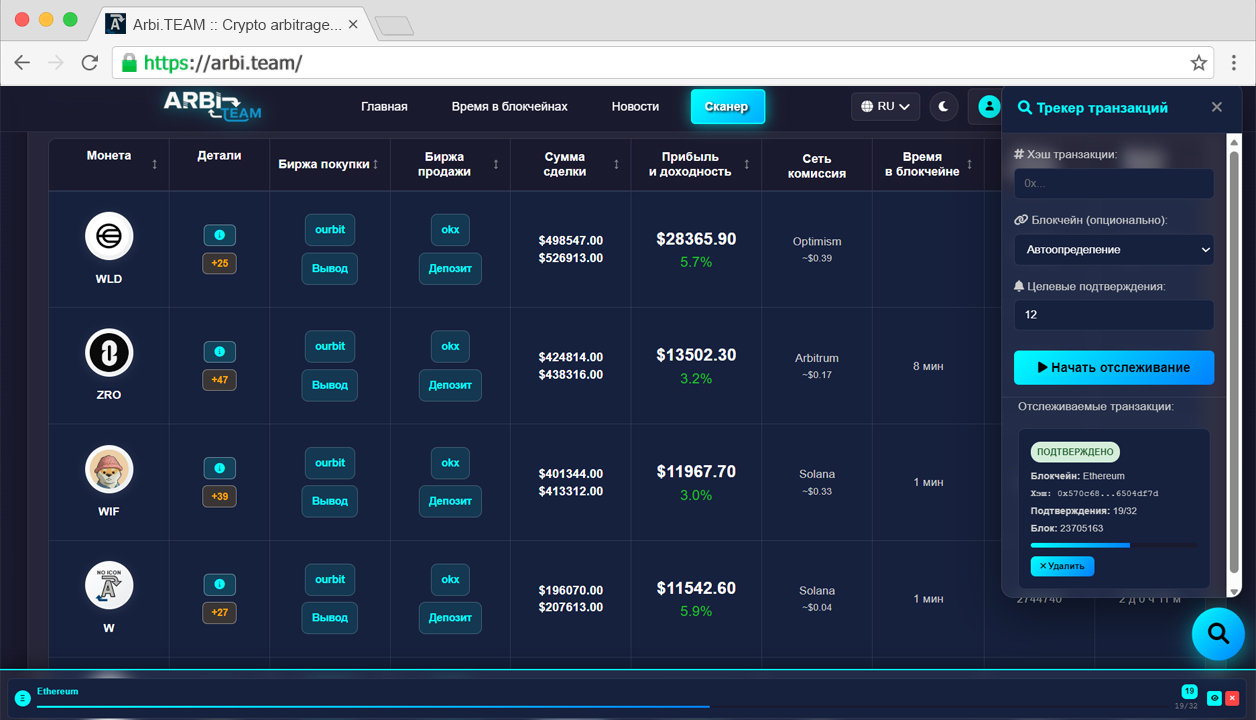Image resolution: width=1256 pixels, height=720 pixels.
Task: Expand the +25 details badge for WLD
Action: click(219, 262)
